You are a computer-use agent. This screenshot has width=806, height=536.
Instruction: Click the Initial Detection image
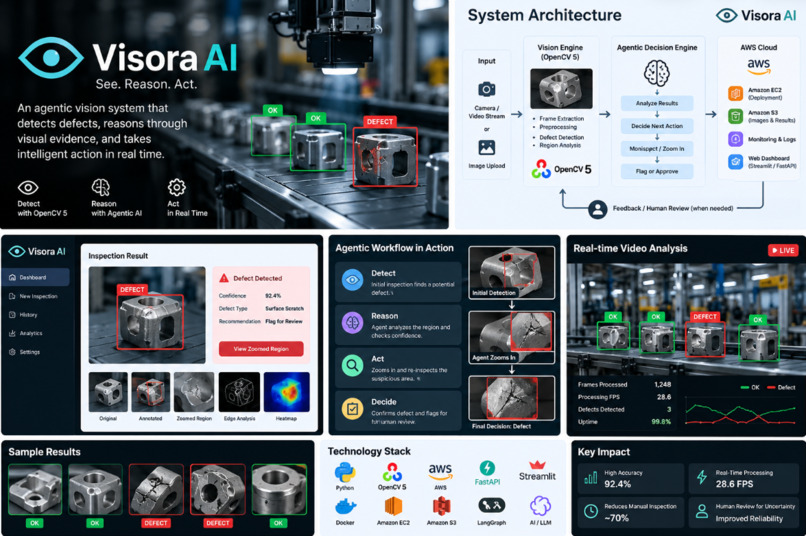tap(511, 273)
